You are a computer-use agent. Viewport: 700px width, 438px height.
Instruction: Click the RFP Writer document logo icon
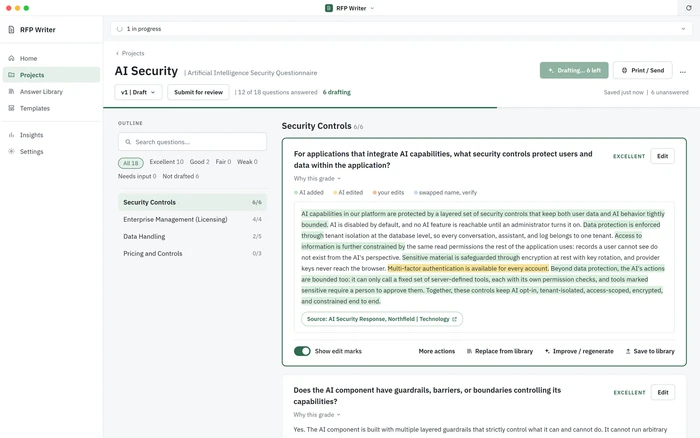[x=11, y=29]
